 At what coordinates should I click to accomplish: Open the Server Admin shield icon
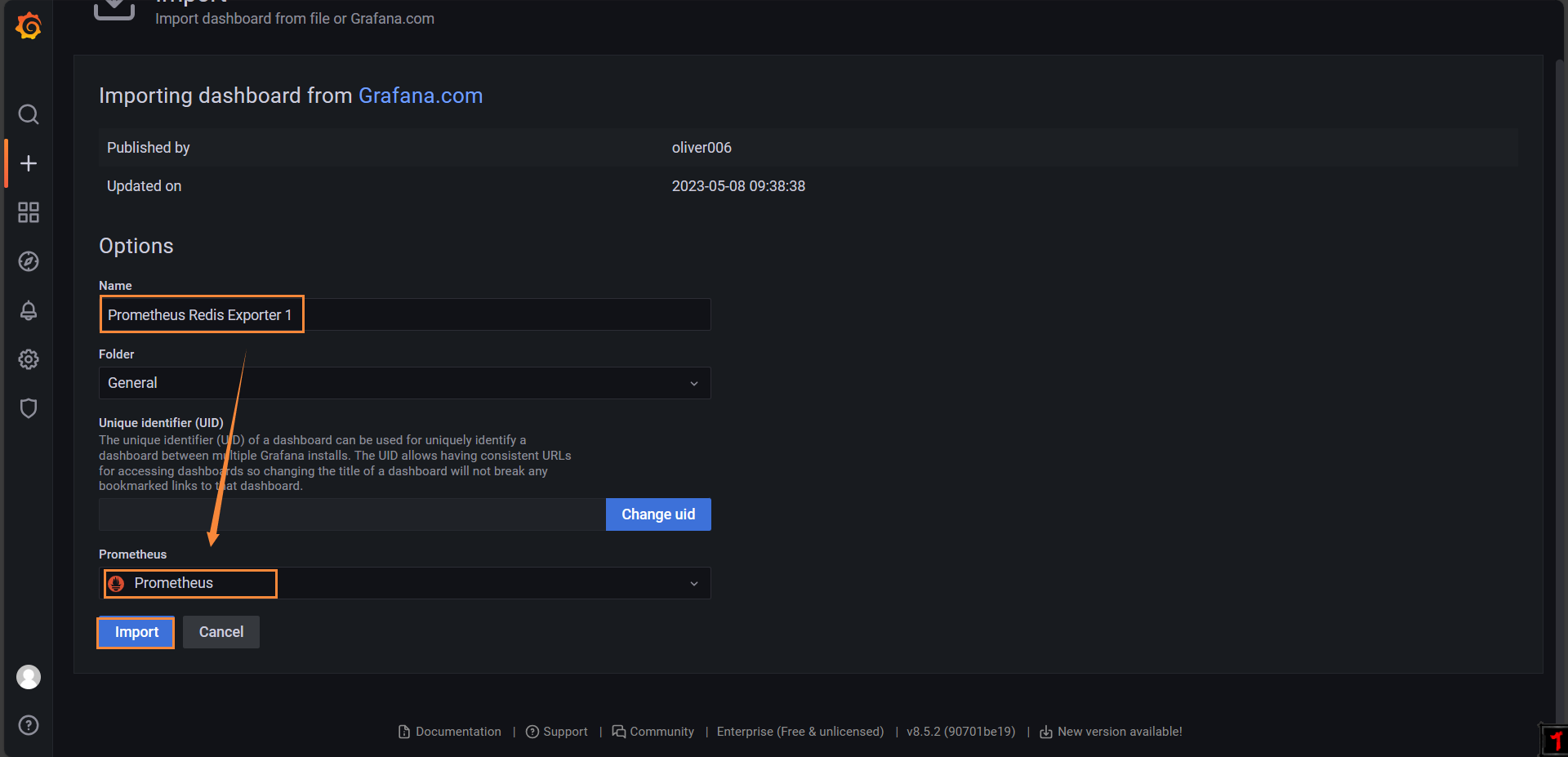[x=29, y=408]
